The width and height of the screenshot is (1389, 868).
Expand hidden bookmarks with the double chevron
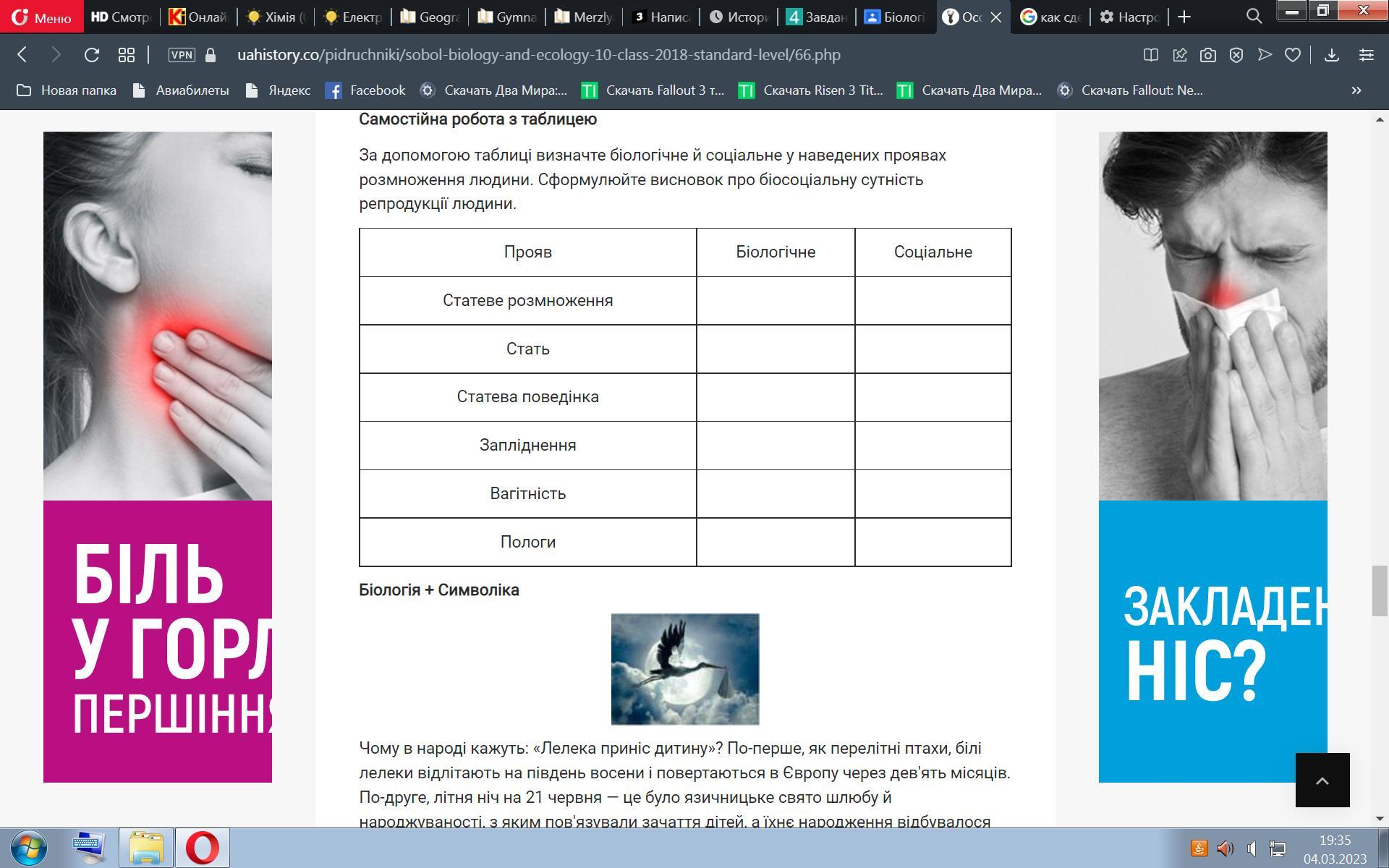pyautogui.click(x=1356, y=90)
